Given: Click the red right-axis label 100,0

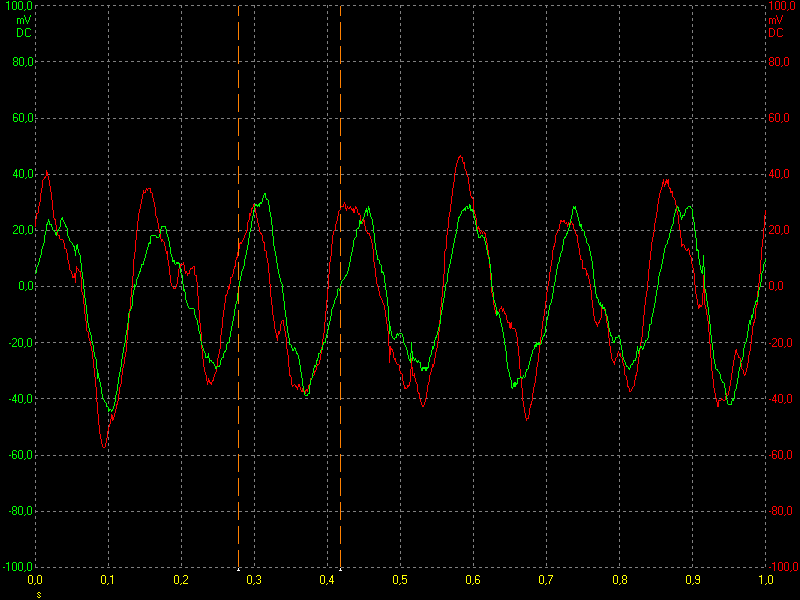Looking at the screenshot, I should click(x=781, y=6).
